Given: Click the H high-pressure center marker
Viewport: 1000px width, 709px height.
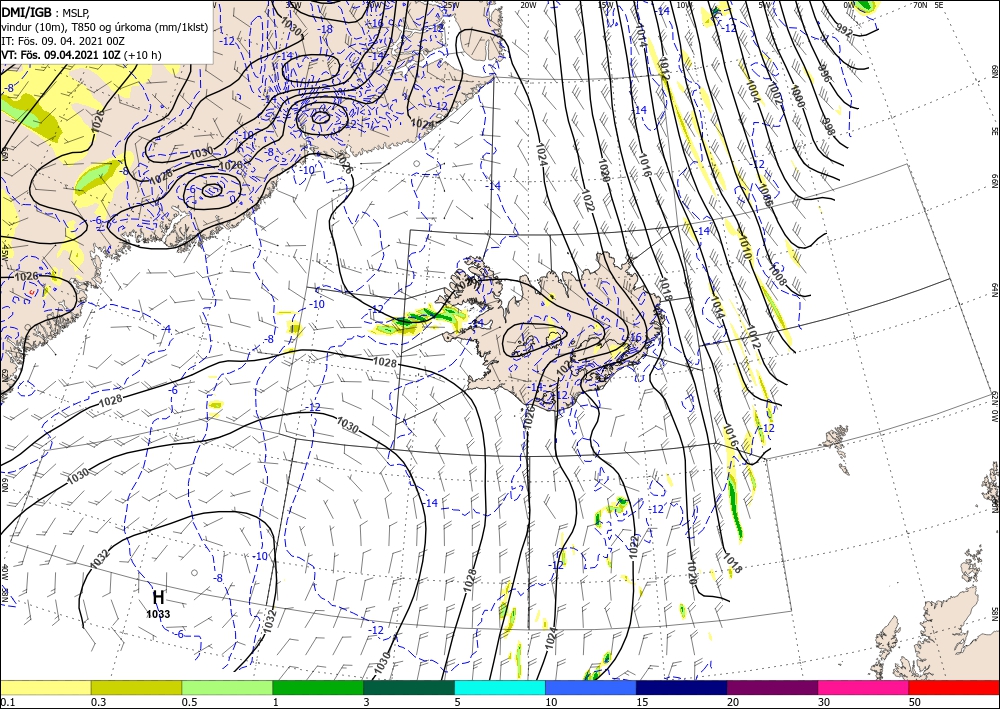Looking at the screenshot, I should click(x=158, y=597).
